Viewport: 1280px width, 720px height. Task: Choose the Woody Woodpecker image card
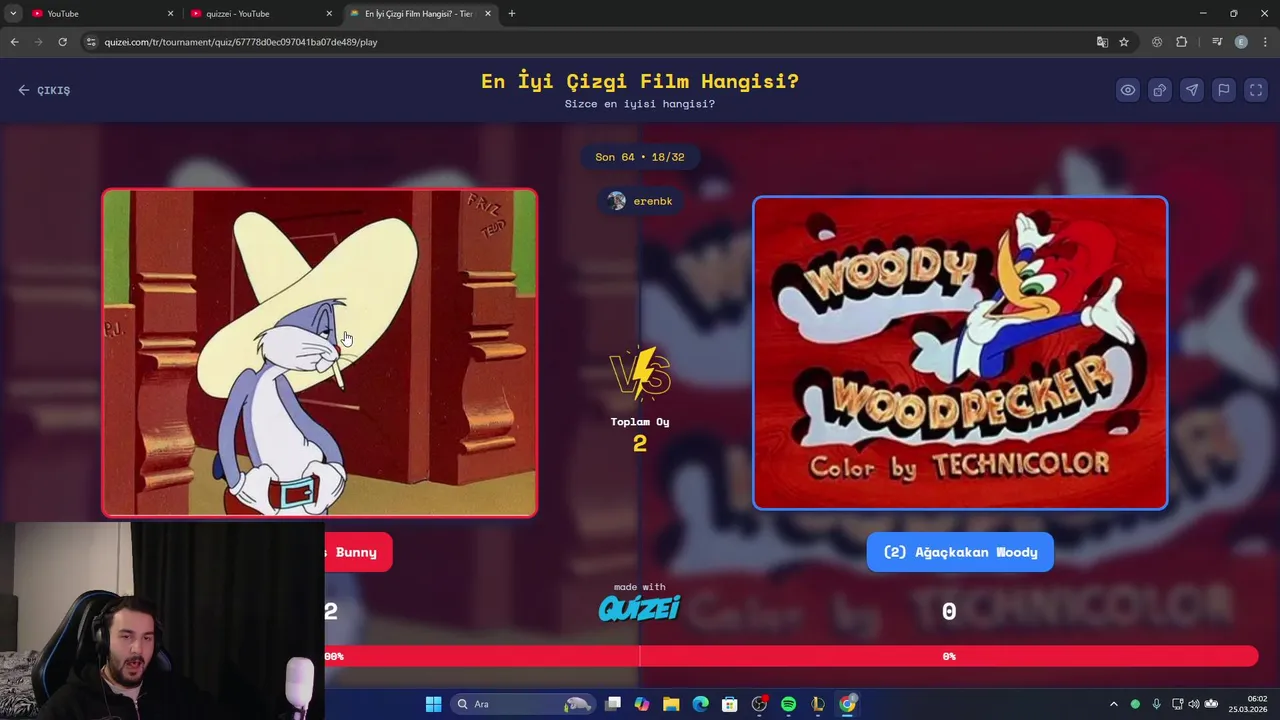coord(960,353)
